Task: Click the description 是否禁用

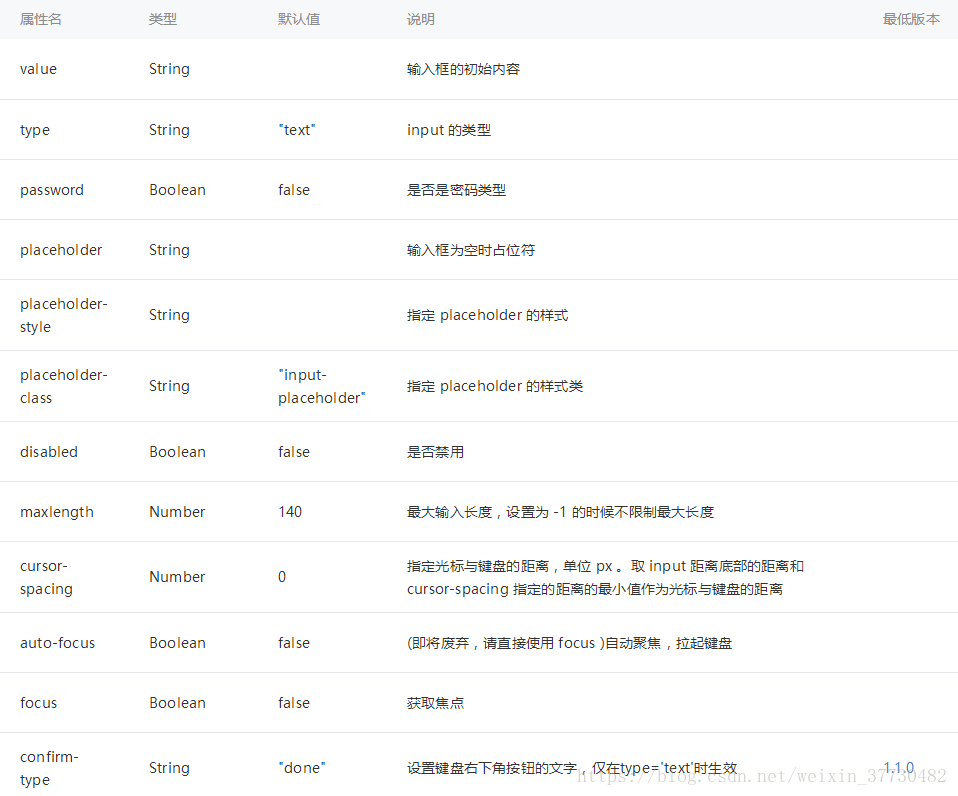Action: pos(436,452)
